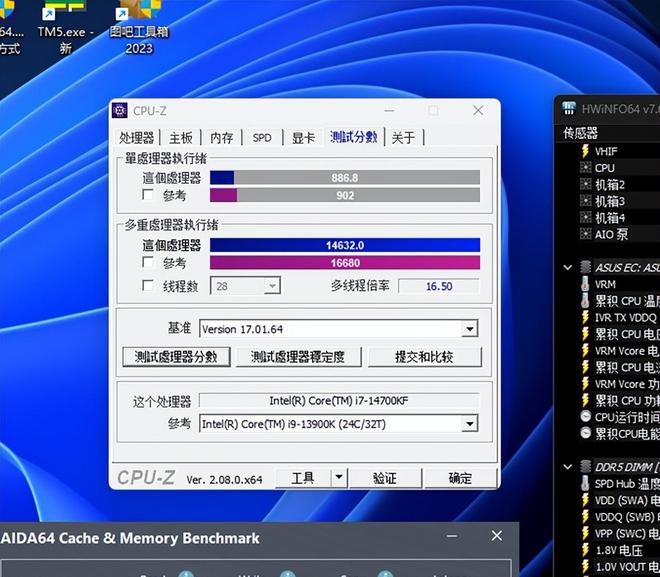The height and width of the screenshot is (577, 660).
Task: Click the ASUS EC chip icon
Action: coord(585,267)
